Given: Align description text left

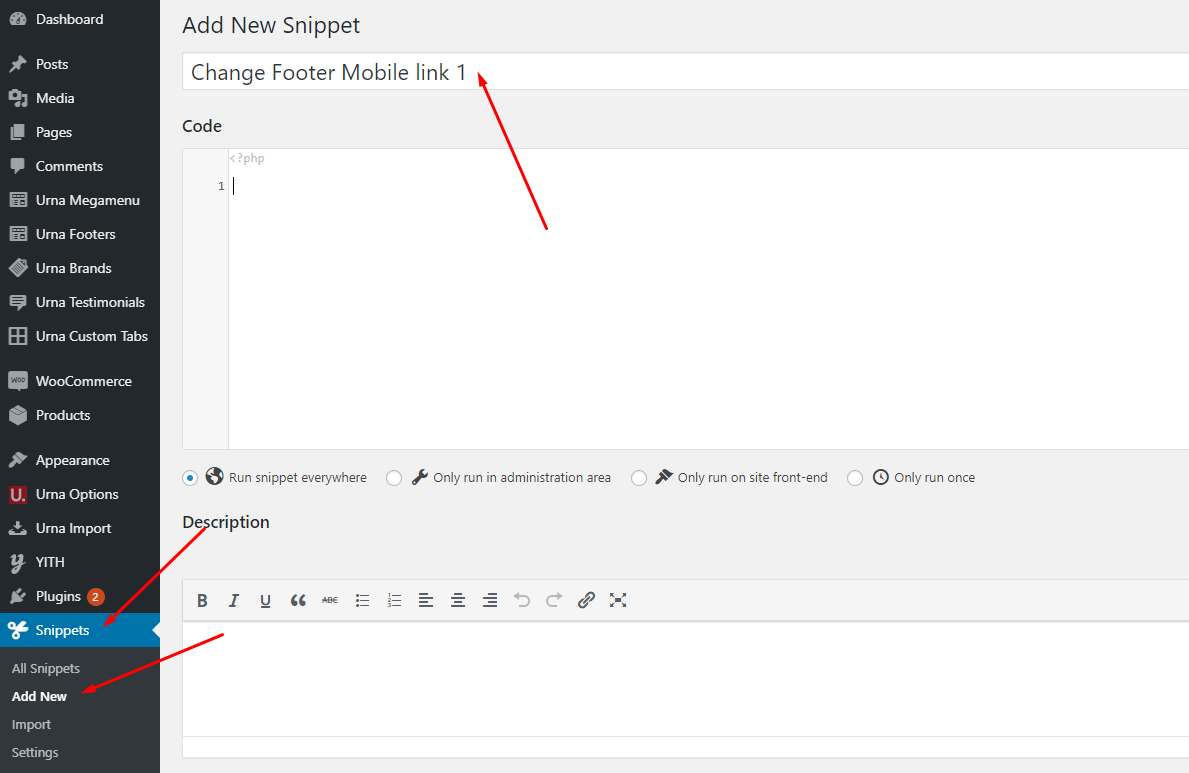Looking at the screenshot, I should [426, 601].
